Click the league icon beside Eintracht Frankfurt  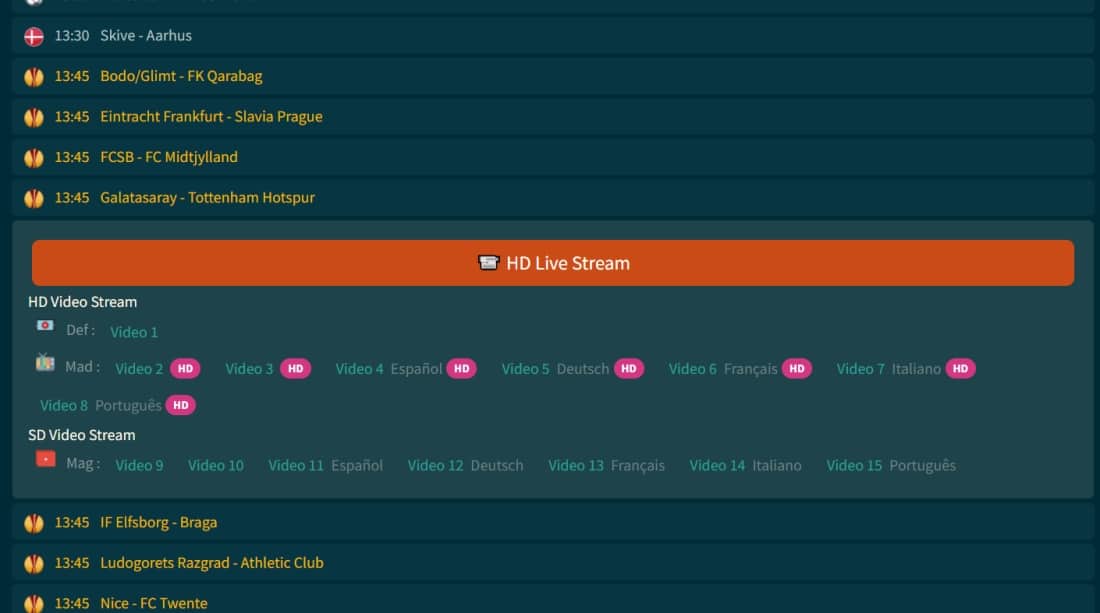pos(34,117)
